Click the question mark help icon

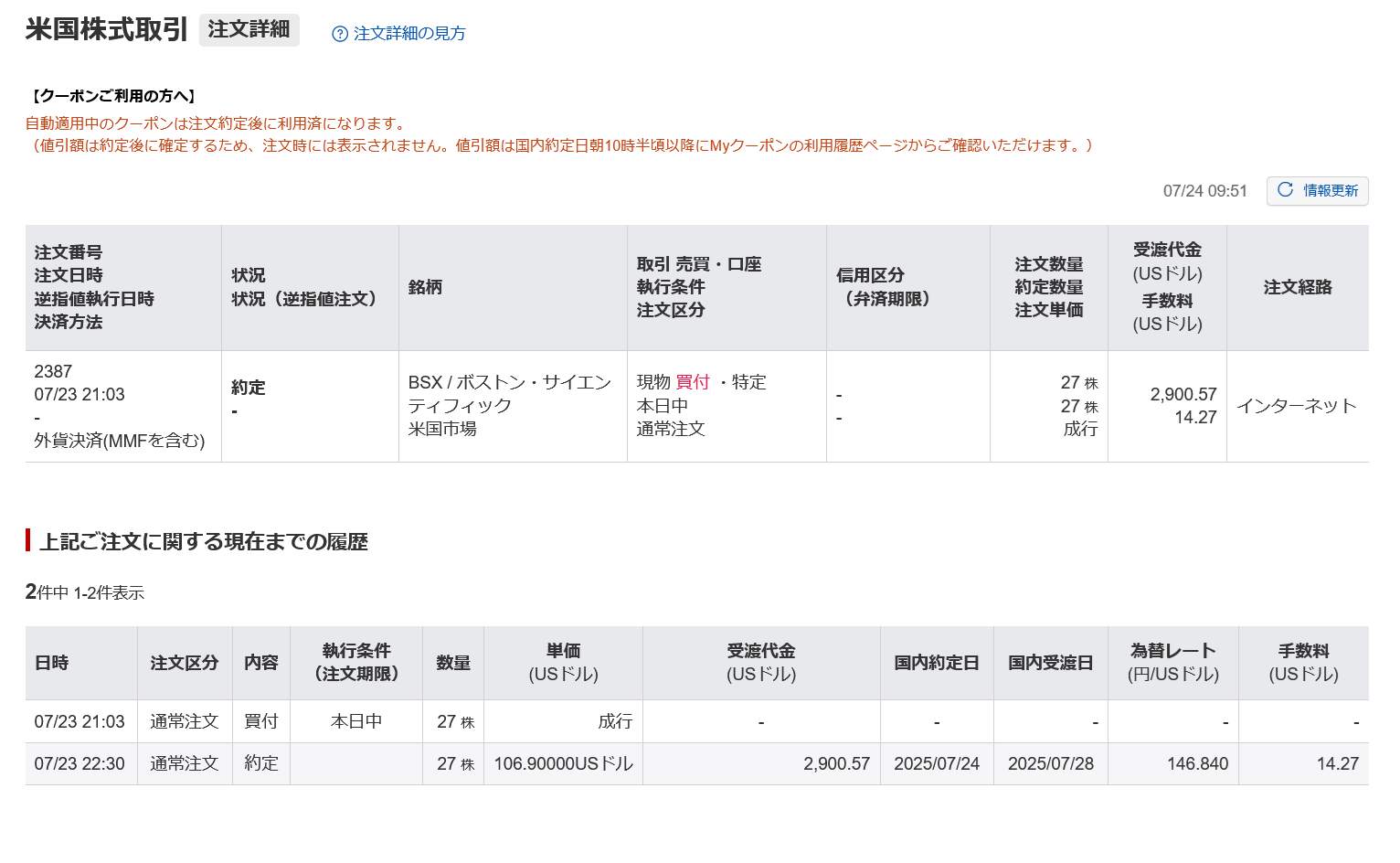click(340, 34)
